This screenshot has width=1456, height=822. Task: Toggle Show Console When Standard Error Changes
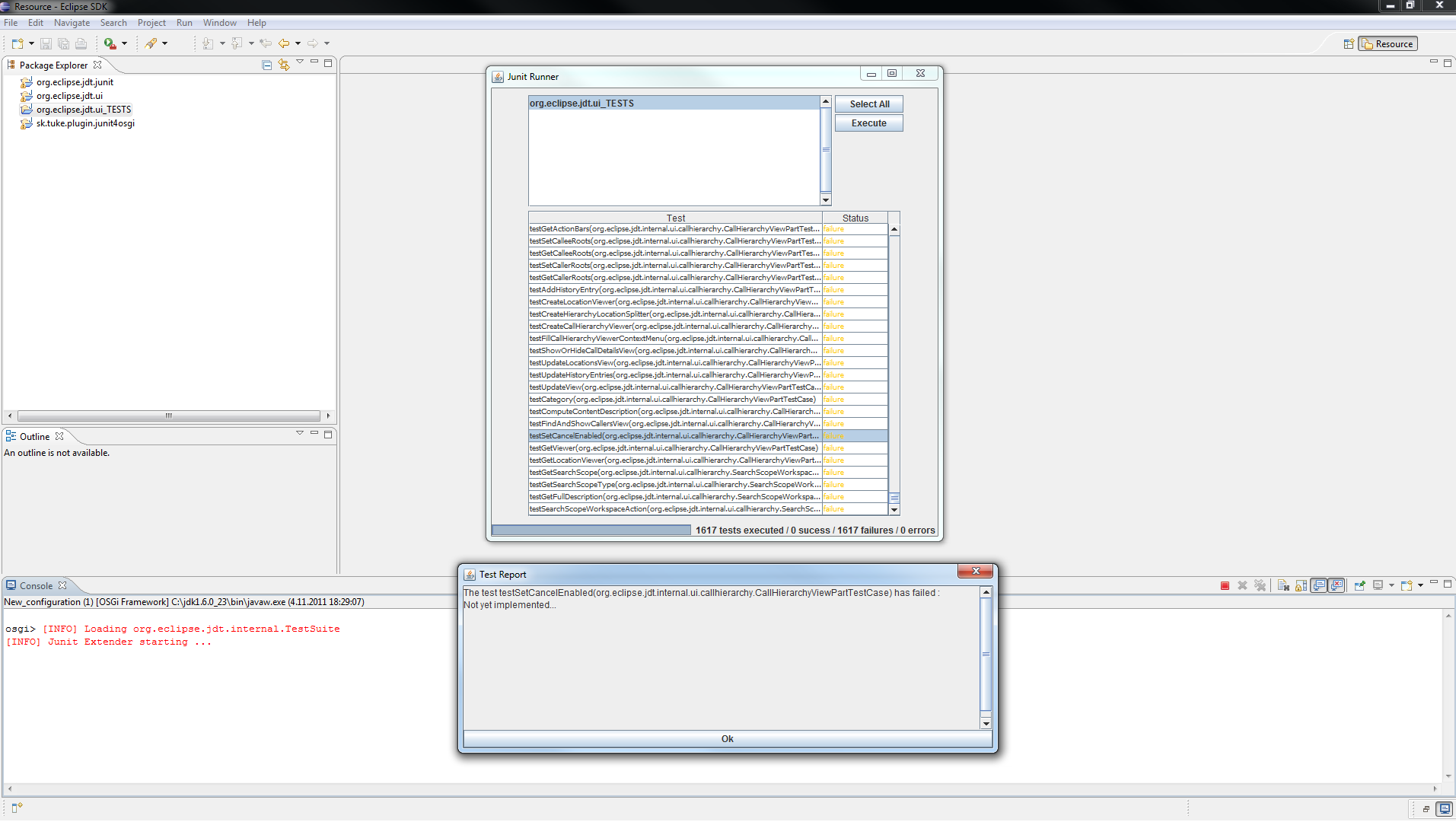point(1337,585)
